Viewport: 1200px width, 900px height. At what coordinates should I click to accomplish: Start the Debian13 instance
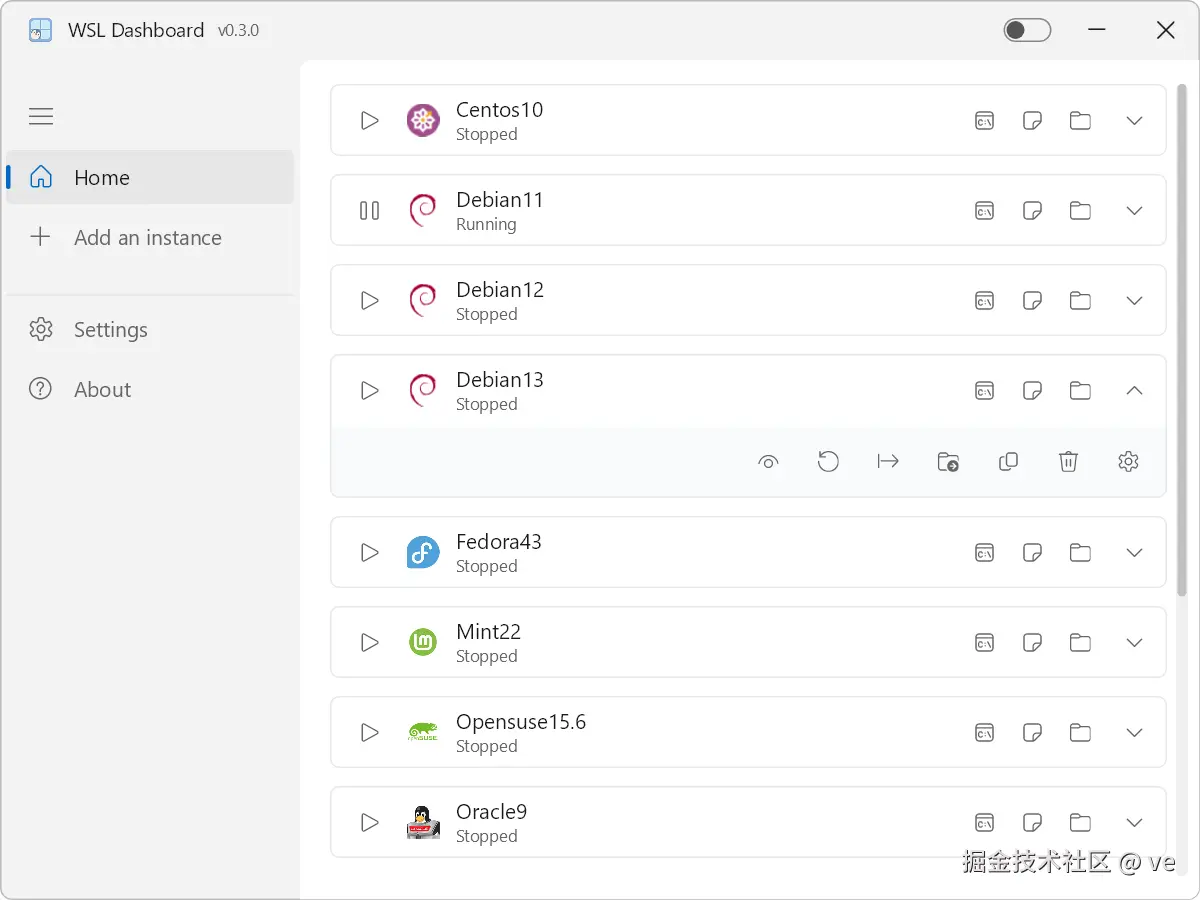(370, 391)
